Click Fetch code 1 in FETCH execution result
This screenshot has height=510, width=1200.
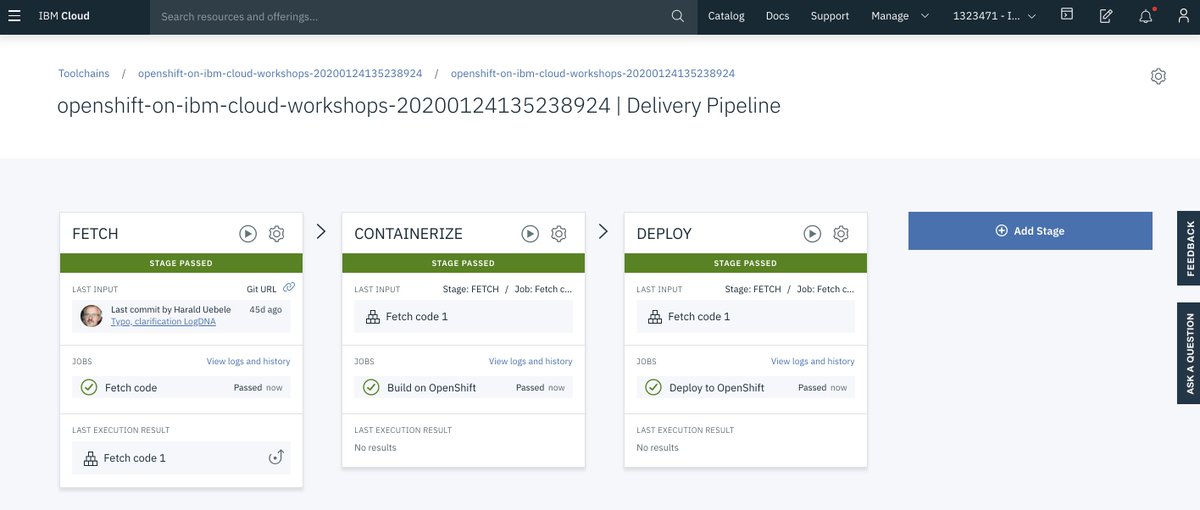(135, 458)
